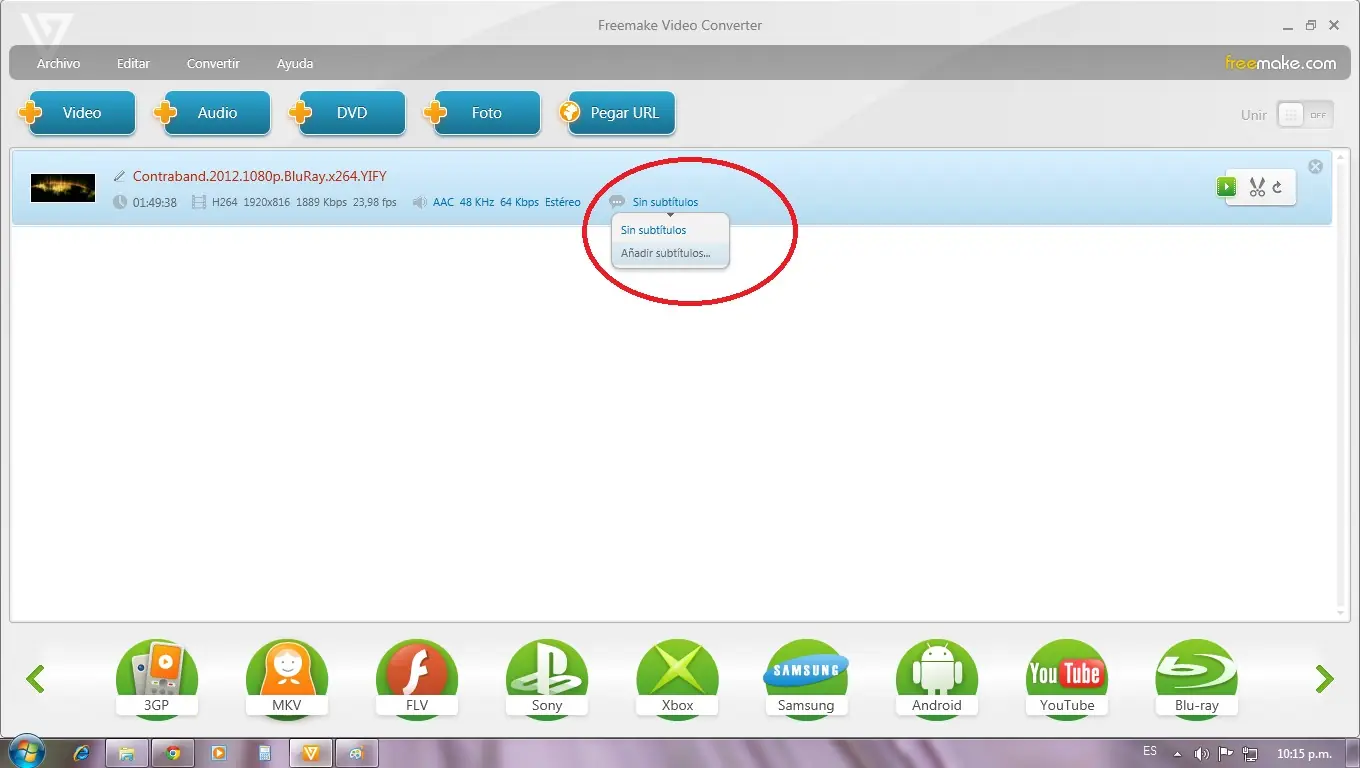
Task: Select the Samsung device format icon
Action: pyautogui.click(x=806, y=680)
